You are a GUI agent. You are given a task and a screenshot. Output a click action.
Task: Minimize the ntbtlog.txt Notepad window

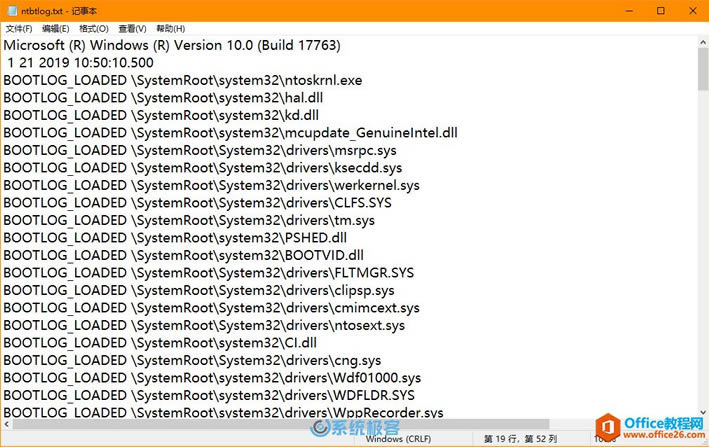tap(629, 11)
